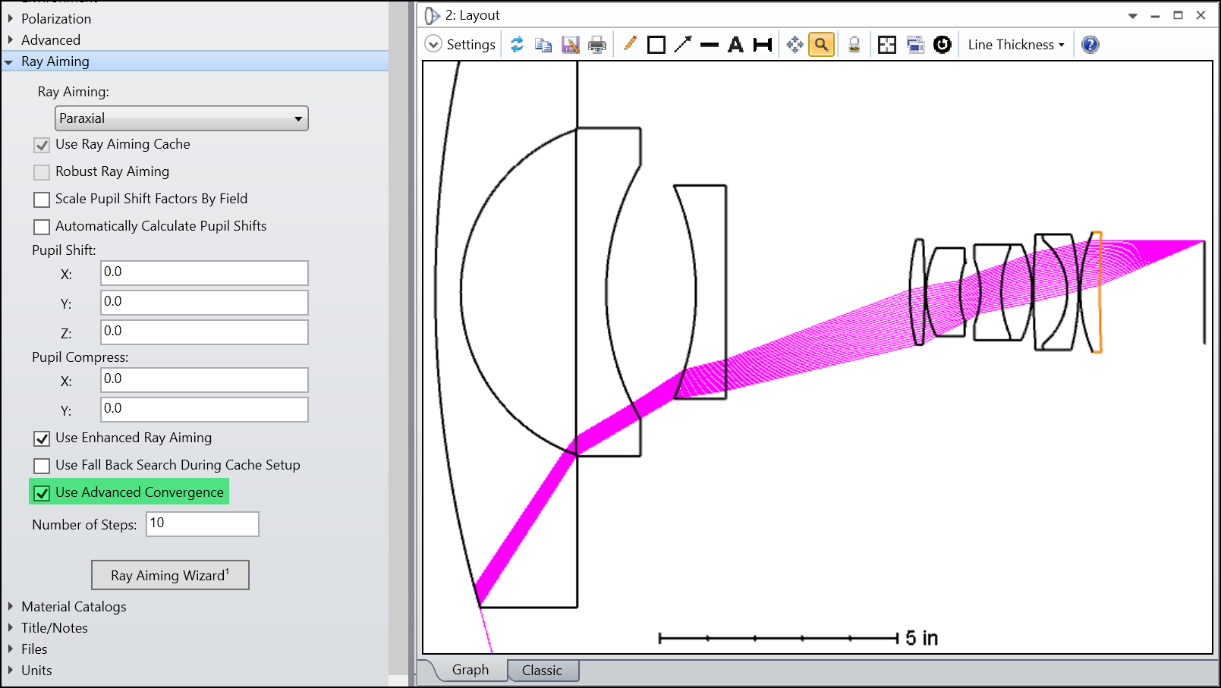Click the pan move arrows icon
Viewport: 1221px width, 688px height.
point(795,44)
